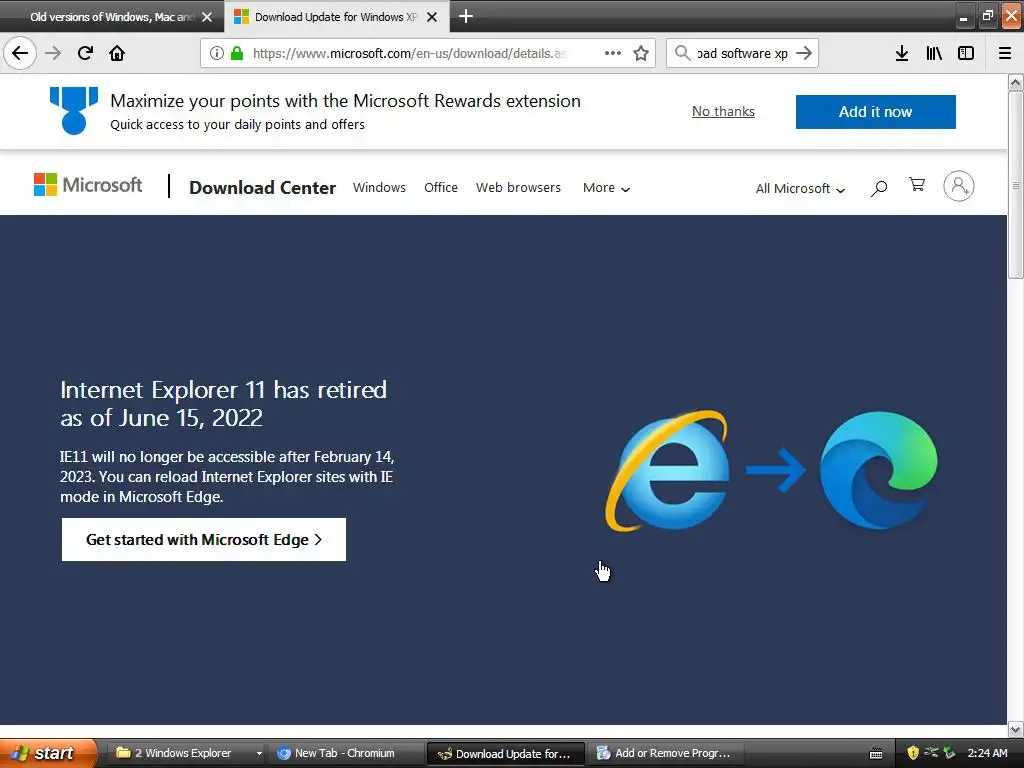Click the Add it now button
Viewport: 1024px width, 768px height.
875,112
